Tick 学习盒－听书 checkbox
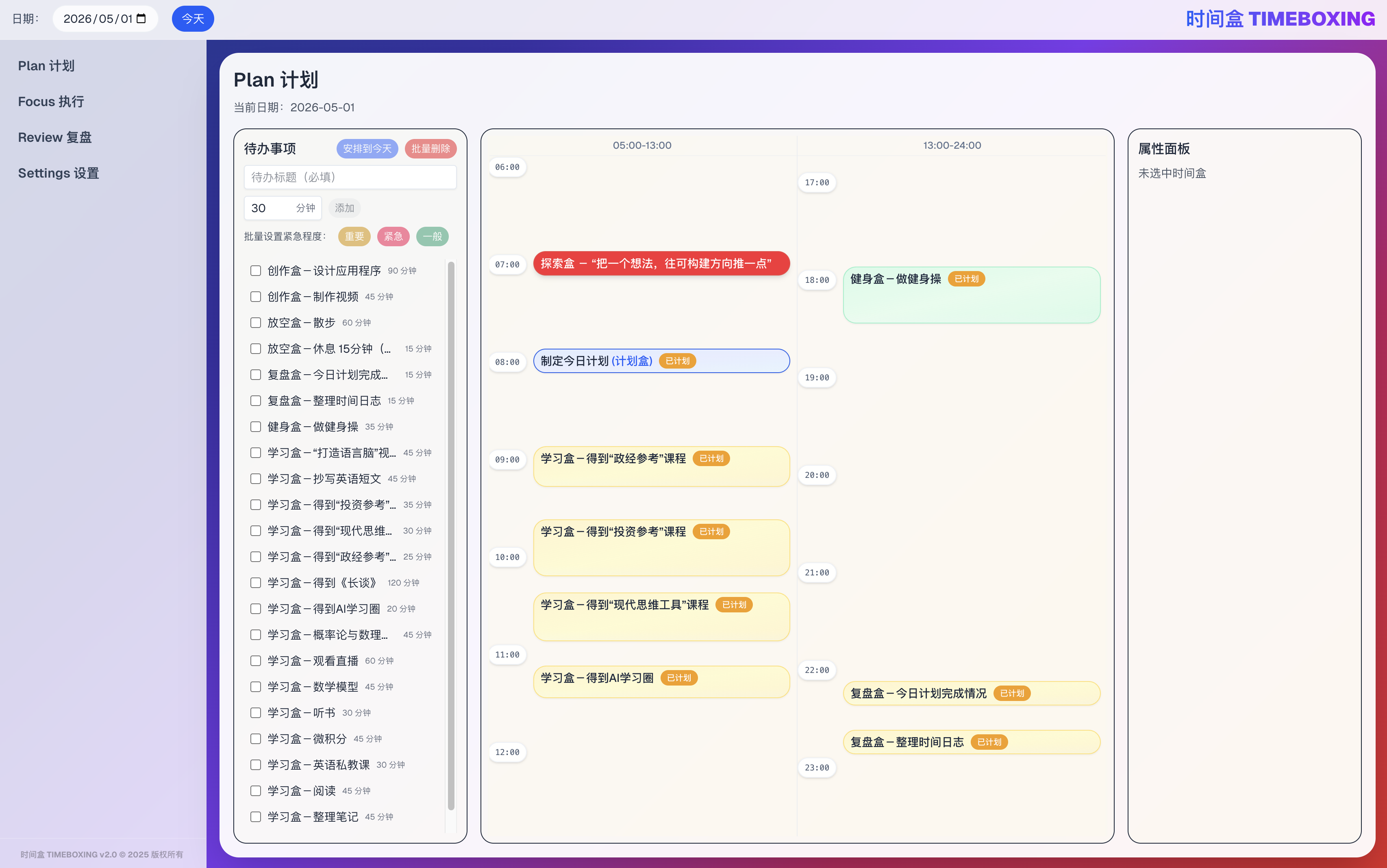This screenshot has width=1387, height=868. pyautogui.click(x=255, y=713)
